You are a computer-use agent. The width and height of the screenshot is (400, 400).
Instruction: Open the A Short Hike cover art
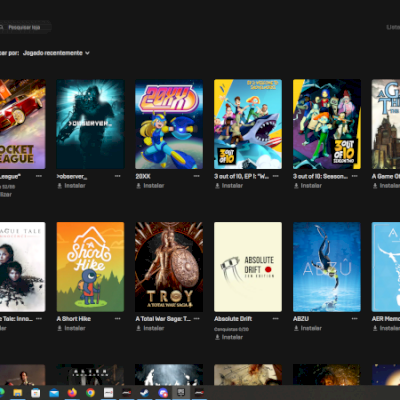point(90,267)
